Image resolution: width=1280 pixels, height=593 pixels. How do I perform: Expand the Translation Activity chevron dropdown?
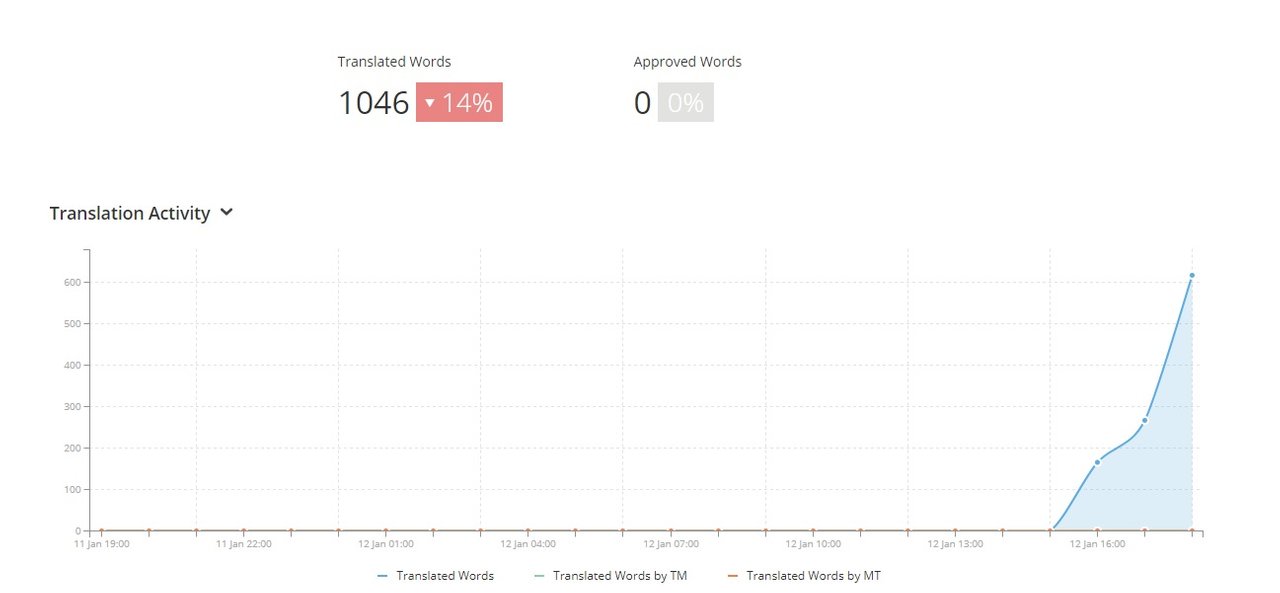[x=227, y=212]
